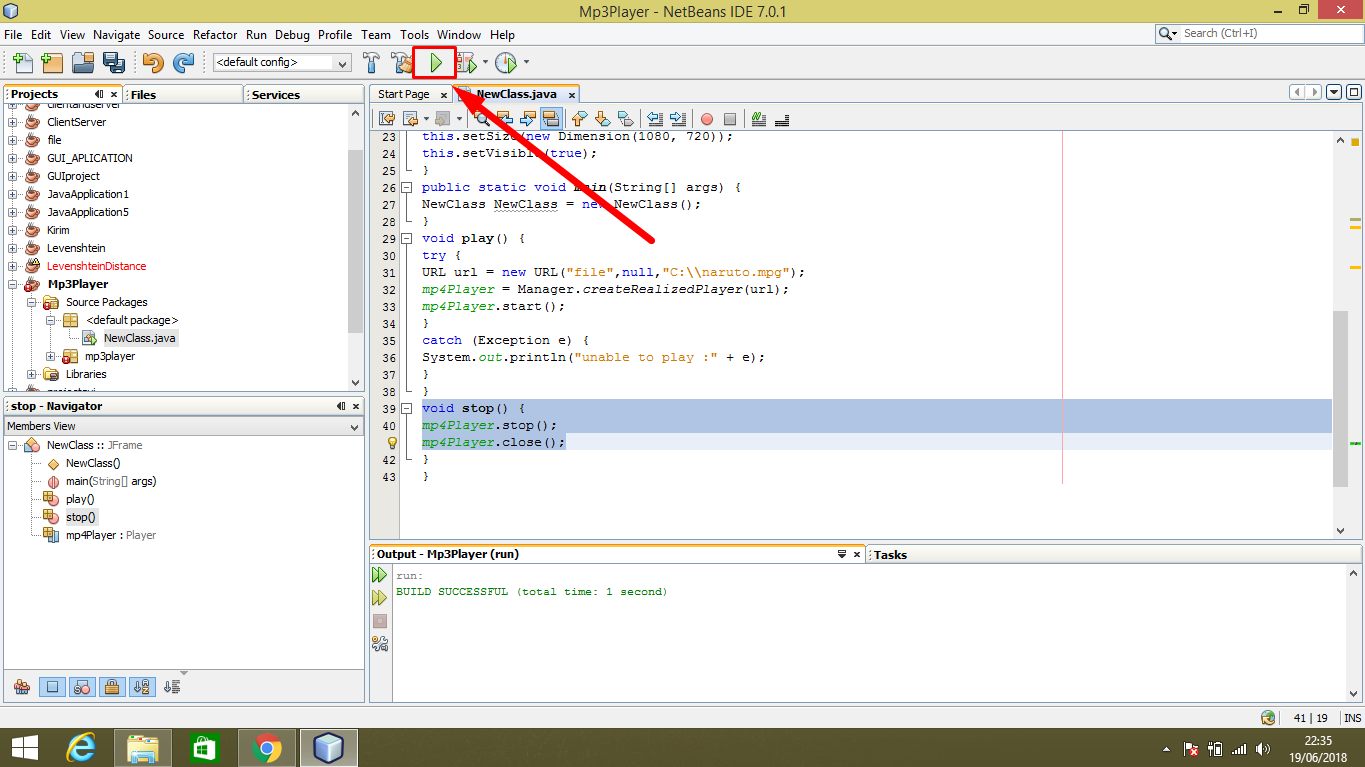Click the Run Project green play button

pos(435,63)
